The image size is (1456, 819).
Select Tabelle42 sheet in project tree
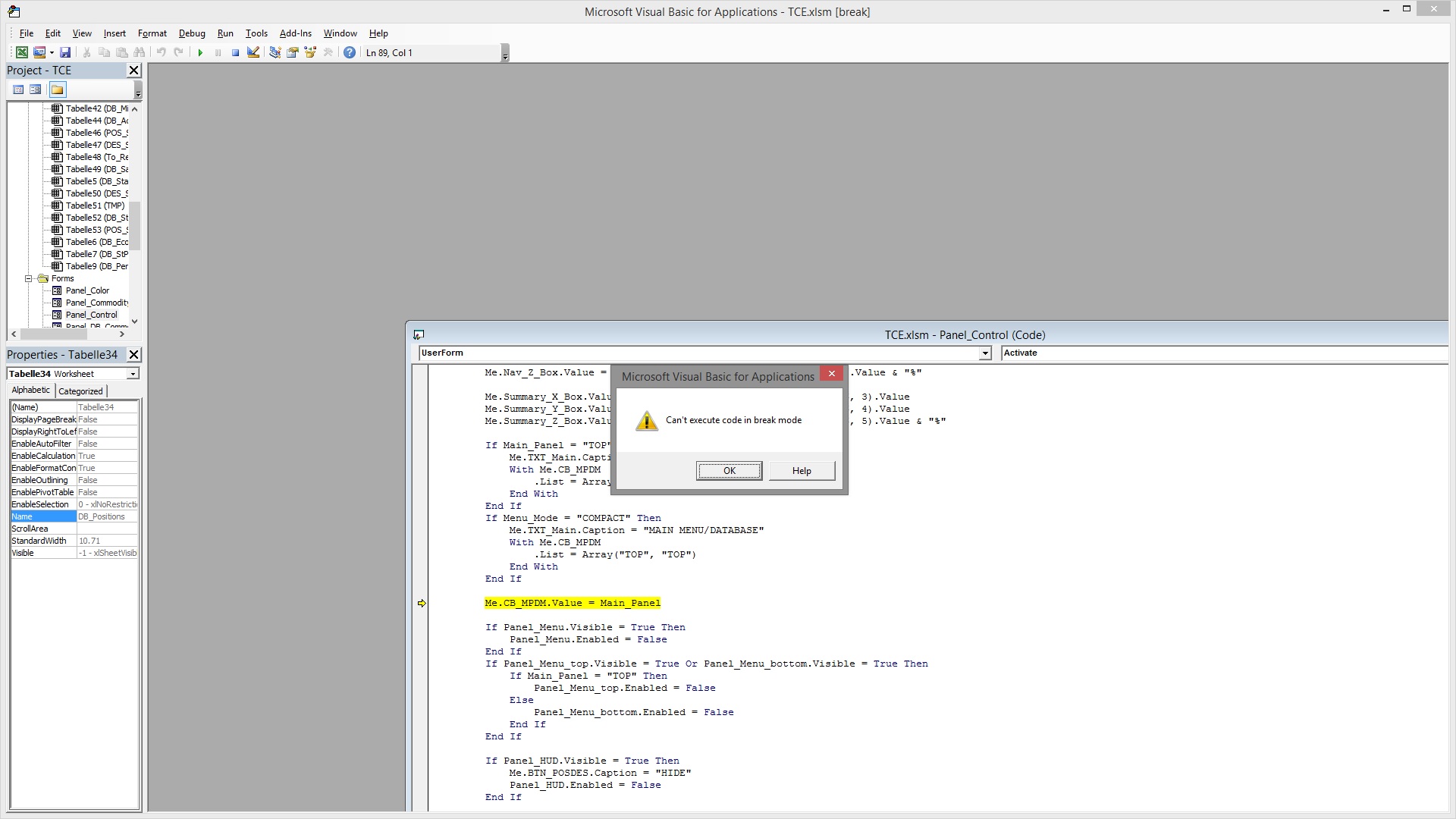click(x=96, y=108)
